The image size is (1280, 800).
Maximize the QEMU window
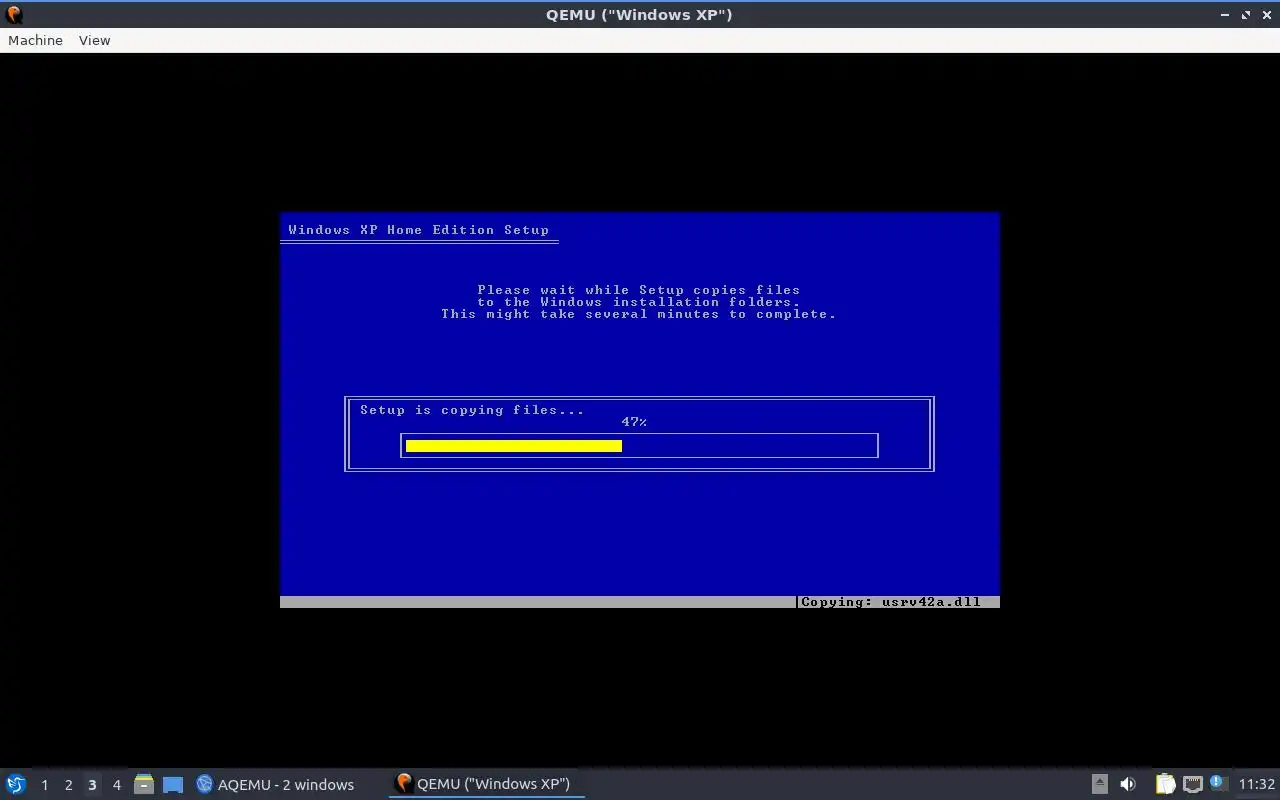click(x=1246, y=15)
